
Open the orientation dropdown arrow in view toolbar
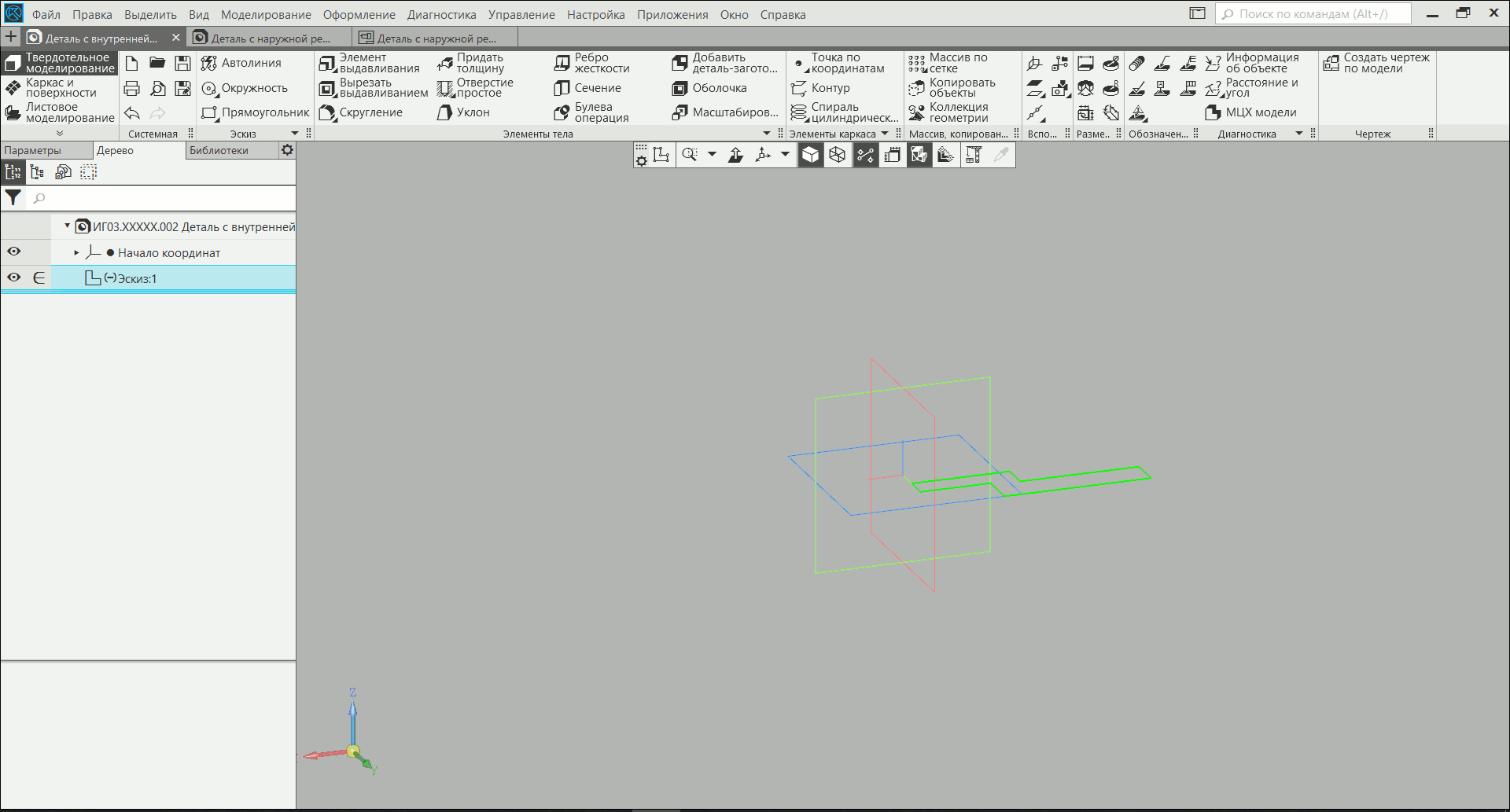pyautogui.click(x=785, y=155)
